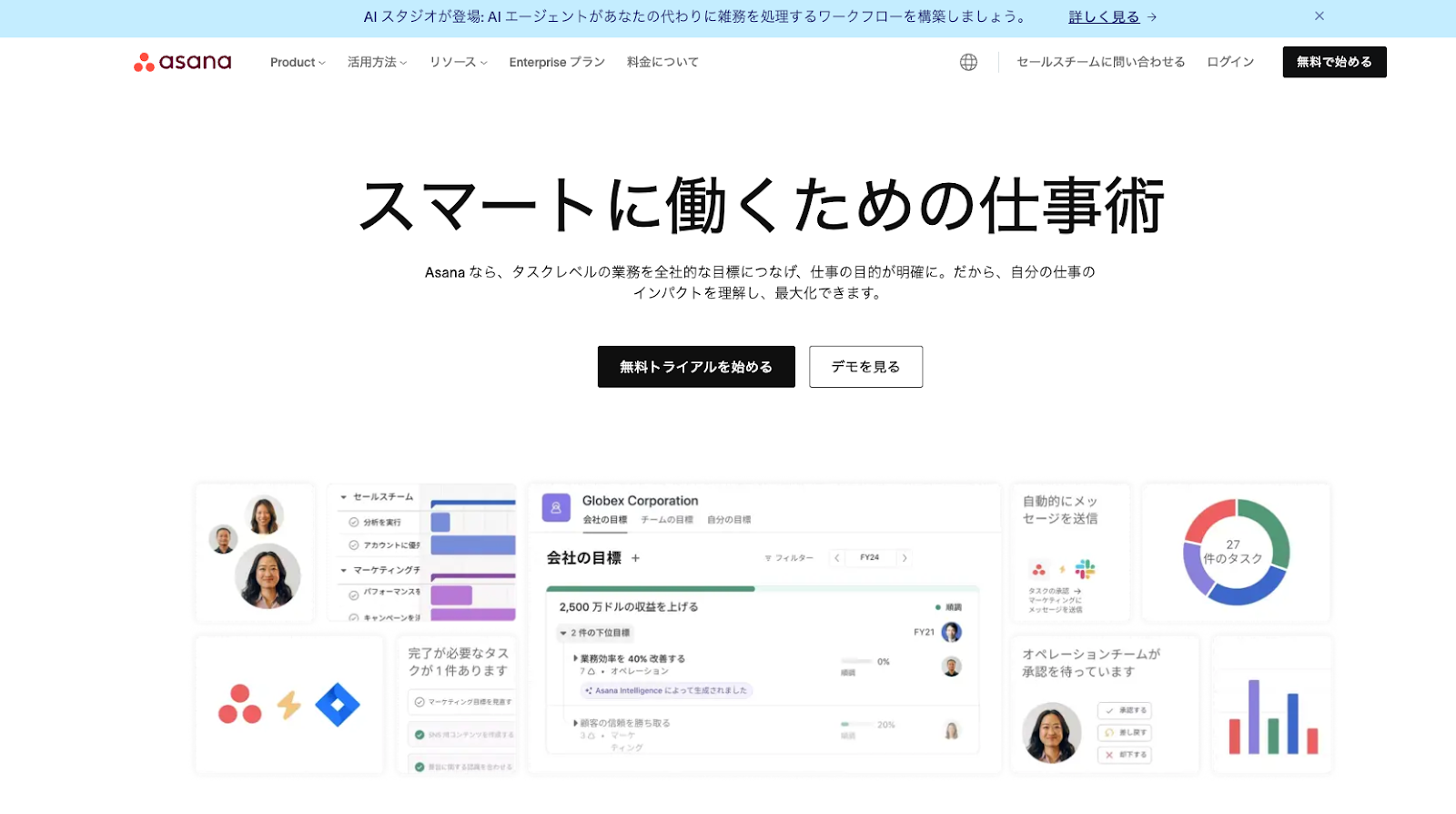Click the red Asana dots in the Jira card

240,705
